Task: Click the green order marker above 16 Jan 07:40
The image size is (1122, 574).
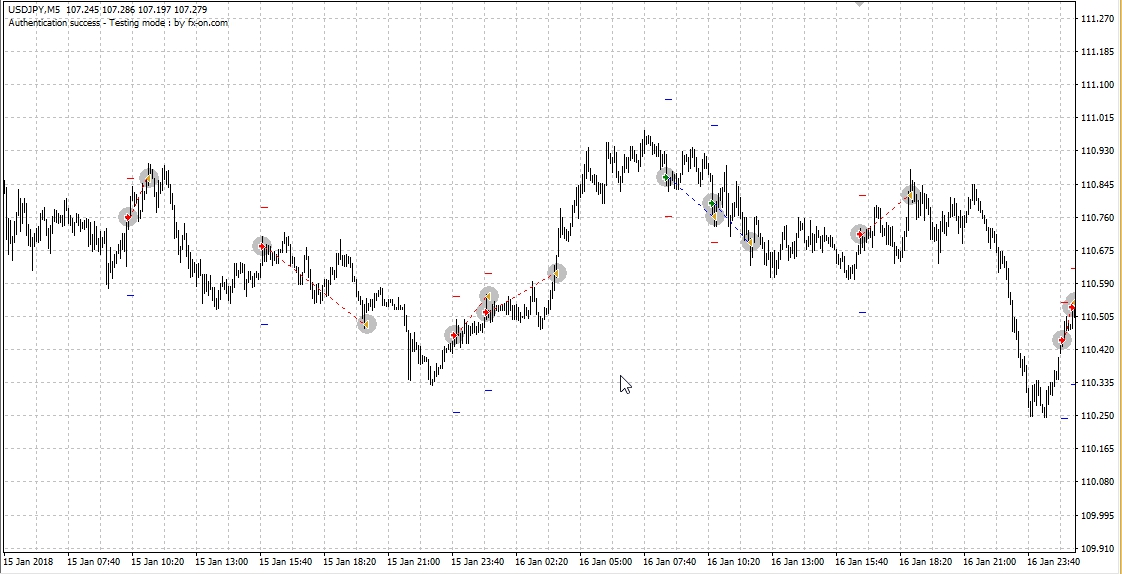Action: [666, 177]
